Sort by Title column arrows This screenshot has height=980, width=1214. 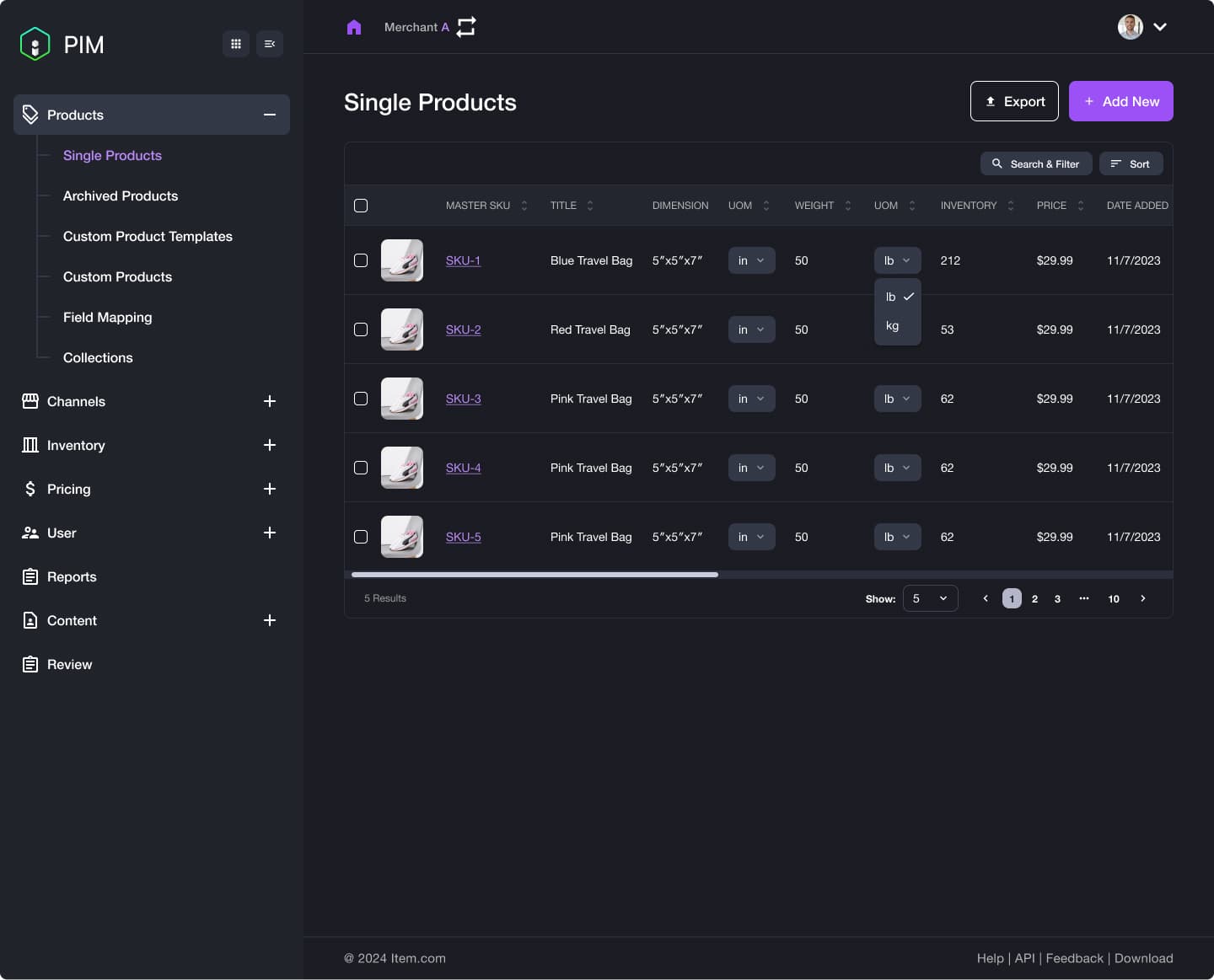coord(590,206)
